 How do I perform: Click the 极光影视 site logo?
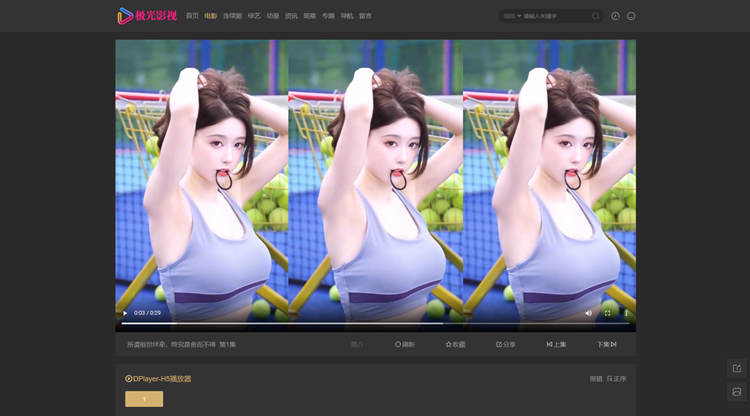(x=147, y=15)
